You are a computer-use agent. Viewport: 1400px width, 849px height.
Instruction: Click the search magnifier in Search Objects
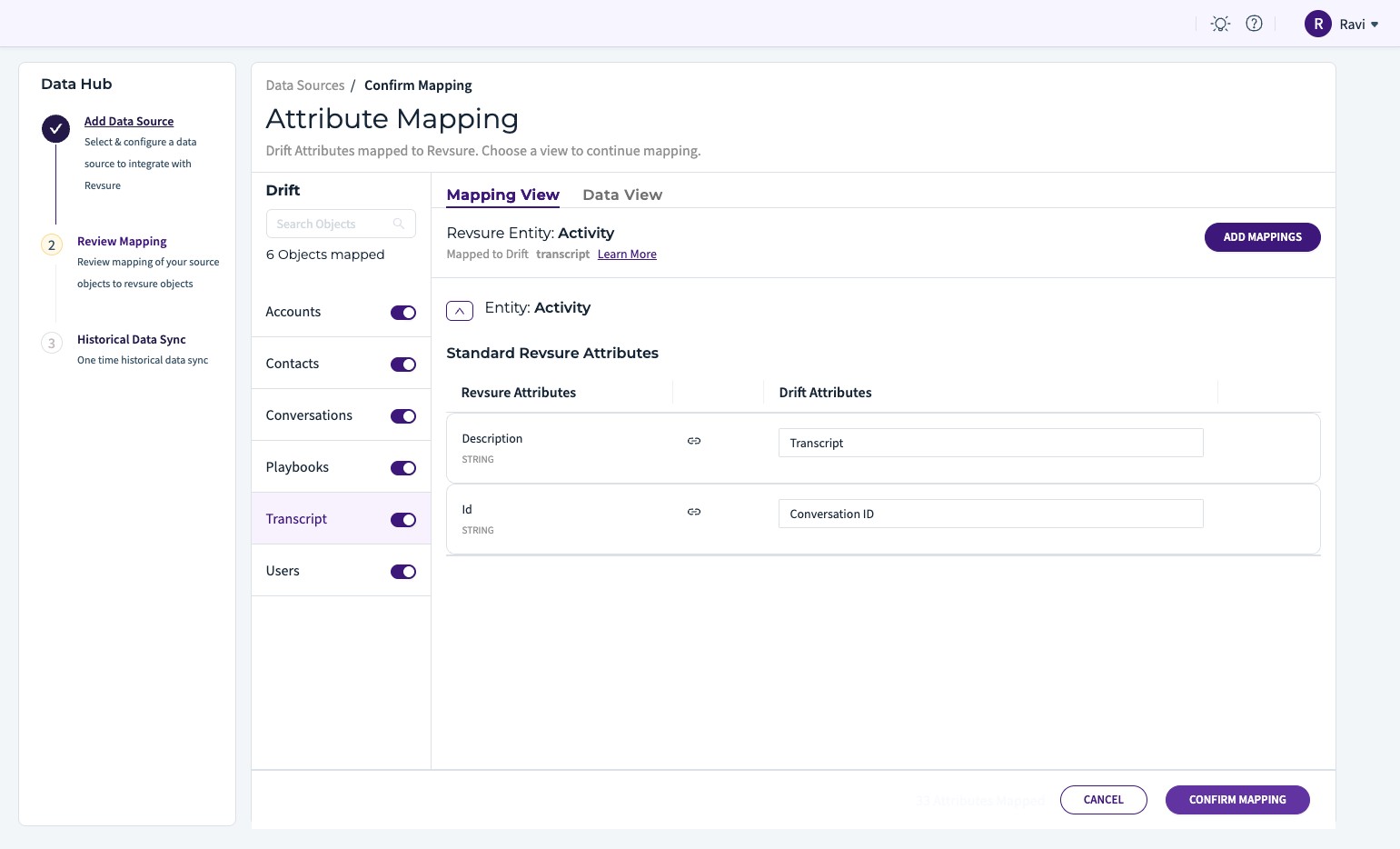pyautogui.click(x=398, y=224)
